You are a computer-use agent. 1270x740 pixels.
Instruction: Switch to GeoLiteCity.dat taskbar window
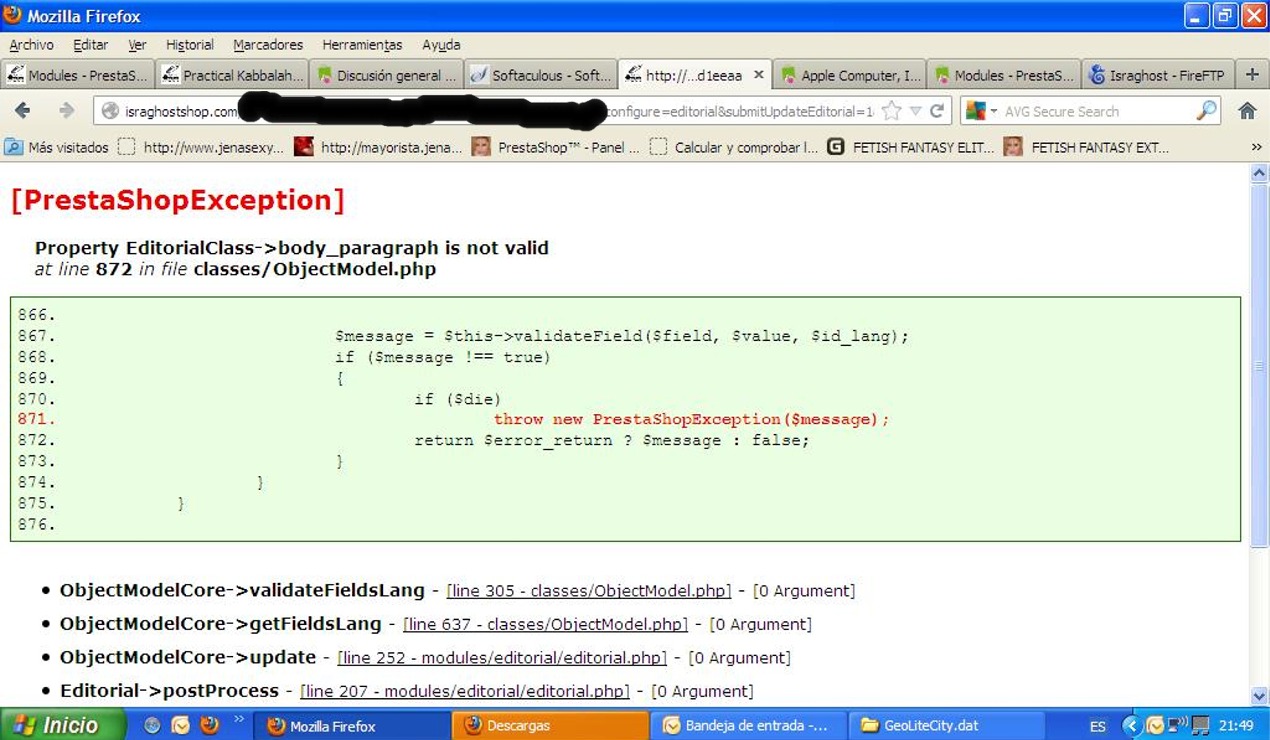(945, 726)
